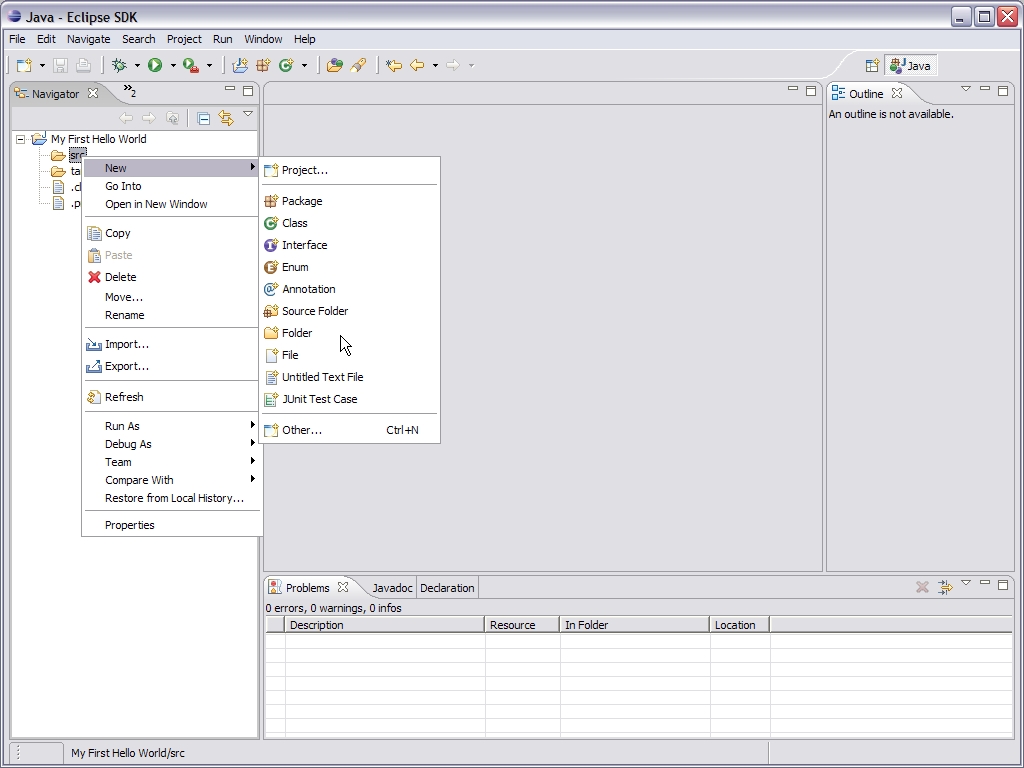1024x768 pixels.
Task: Click Delete in the context menu
Action: pyautogui.click(x=172, y=277)
